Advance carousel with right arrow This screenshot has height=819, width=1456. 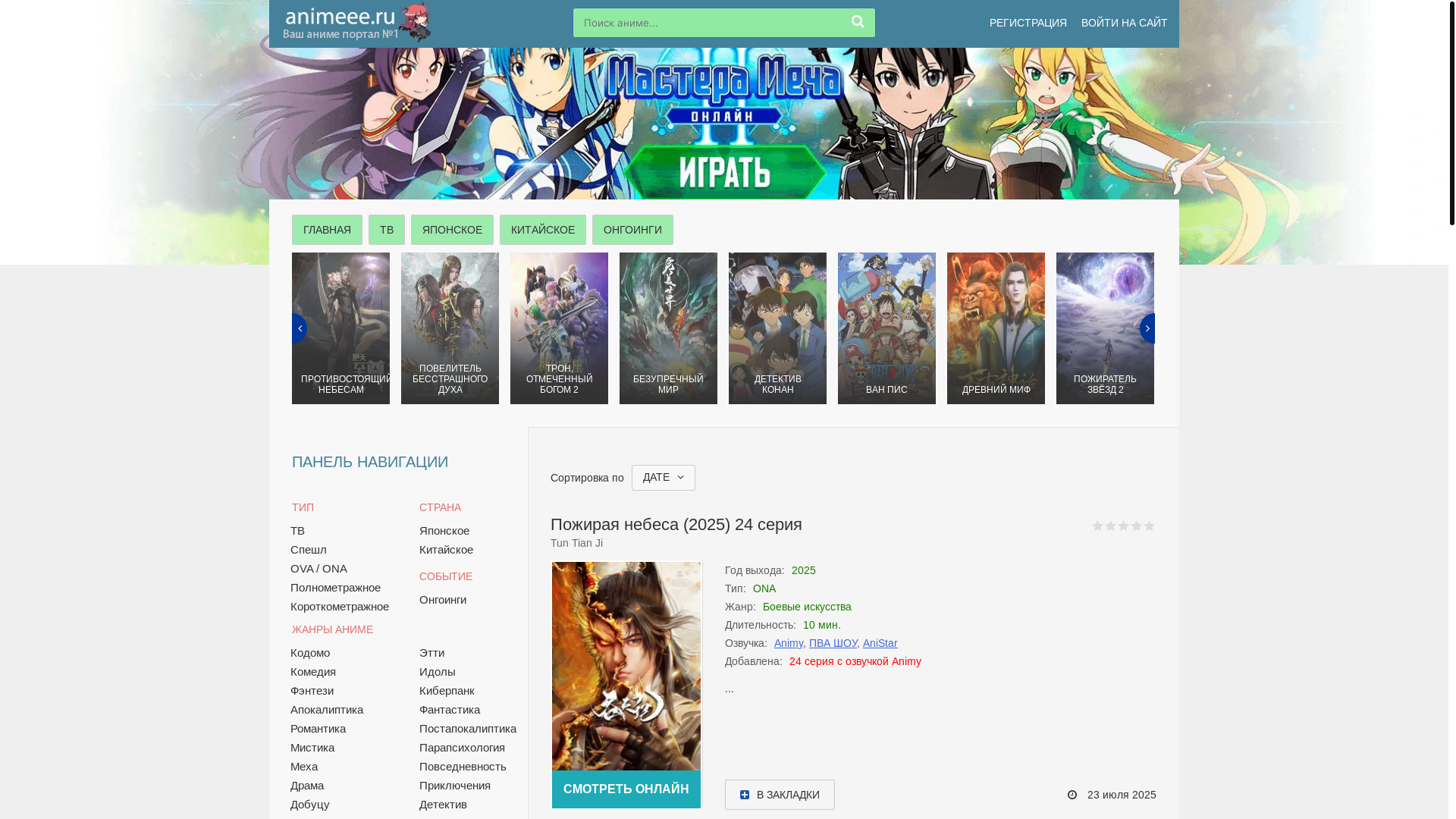coord(1147,328)
